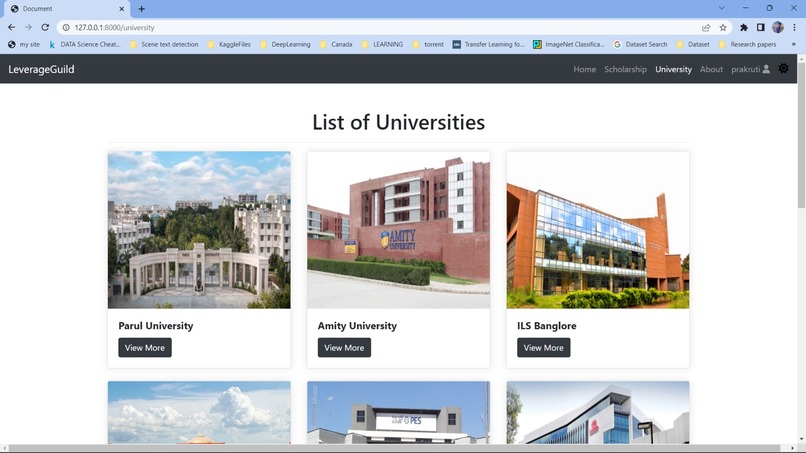Minimize the browser window
806x453 pixels.
pyautogui.click(x=745, y=8)
